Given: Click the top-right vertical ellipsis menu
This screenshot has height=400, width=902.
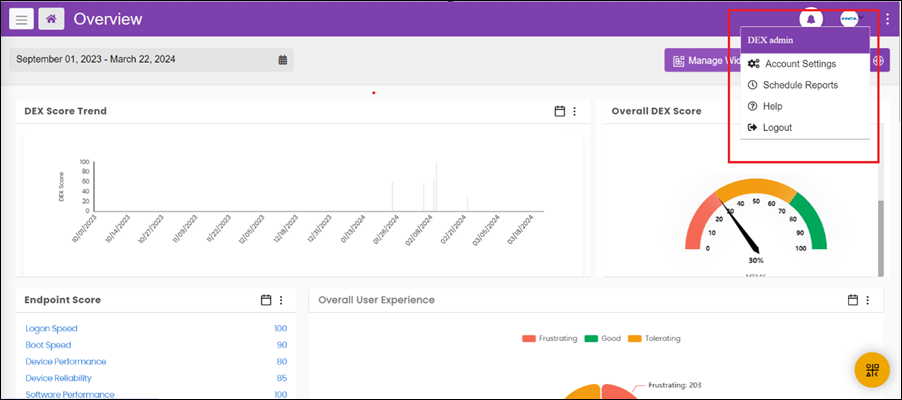Looking at the screenshot, I should [x=887, y=19].
